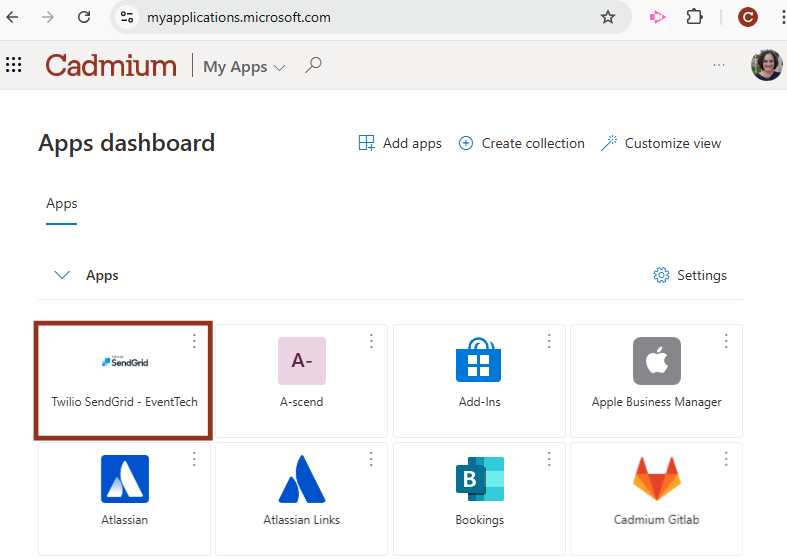This screenshot has height=559, width=787.
Task: Open more options for Atlassian Links tile
Action: coord(371,459)
